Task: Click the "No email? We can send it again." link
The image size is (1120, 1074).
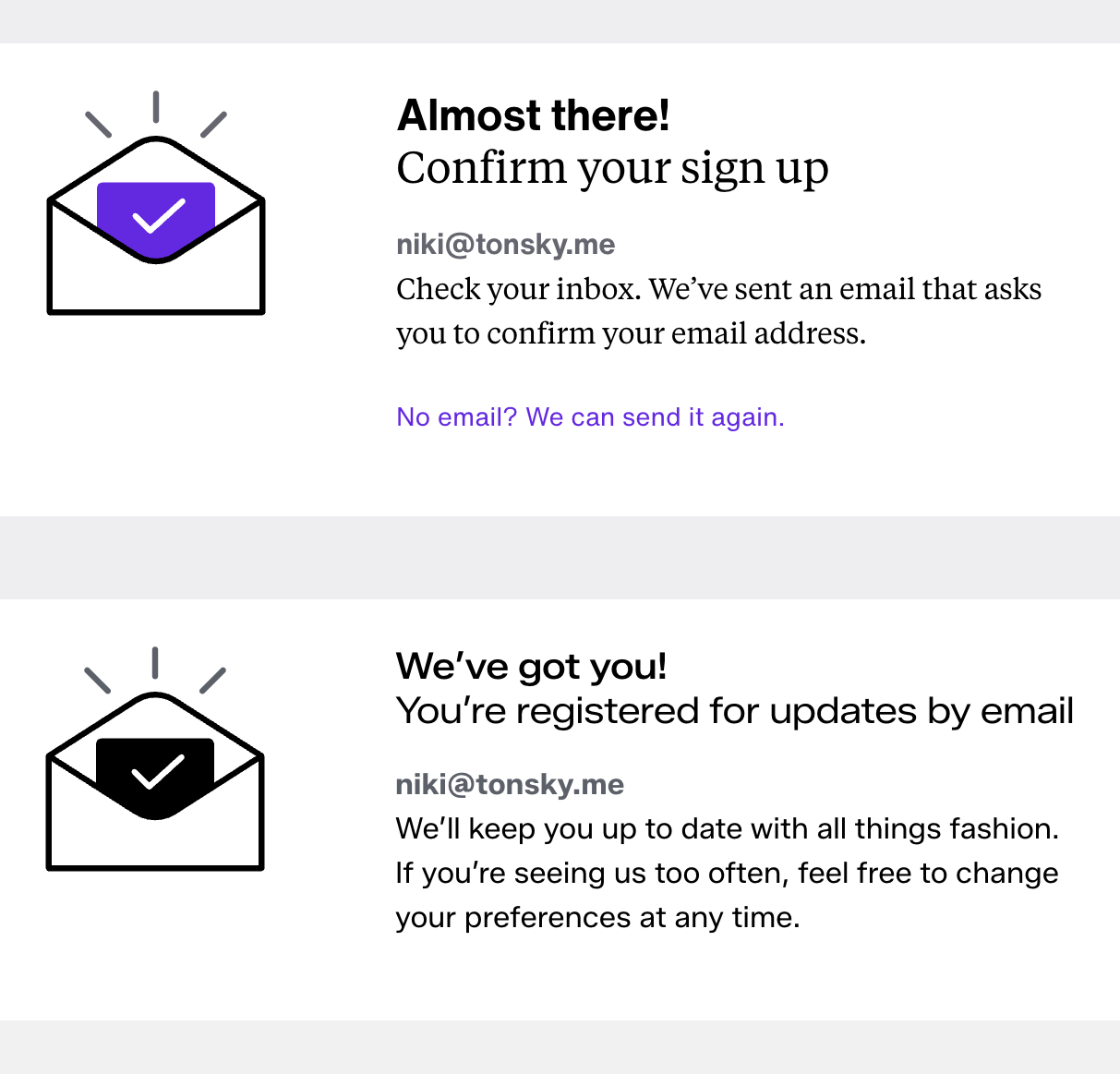Action: [590, 417]
